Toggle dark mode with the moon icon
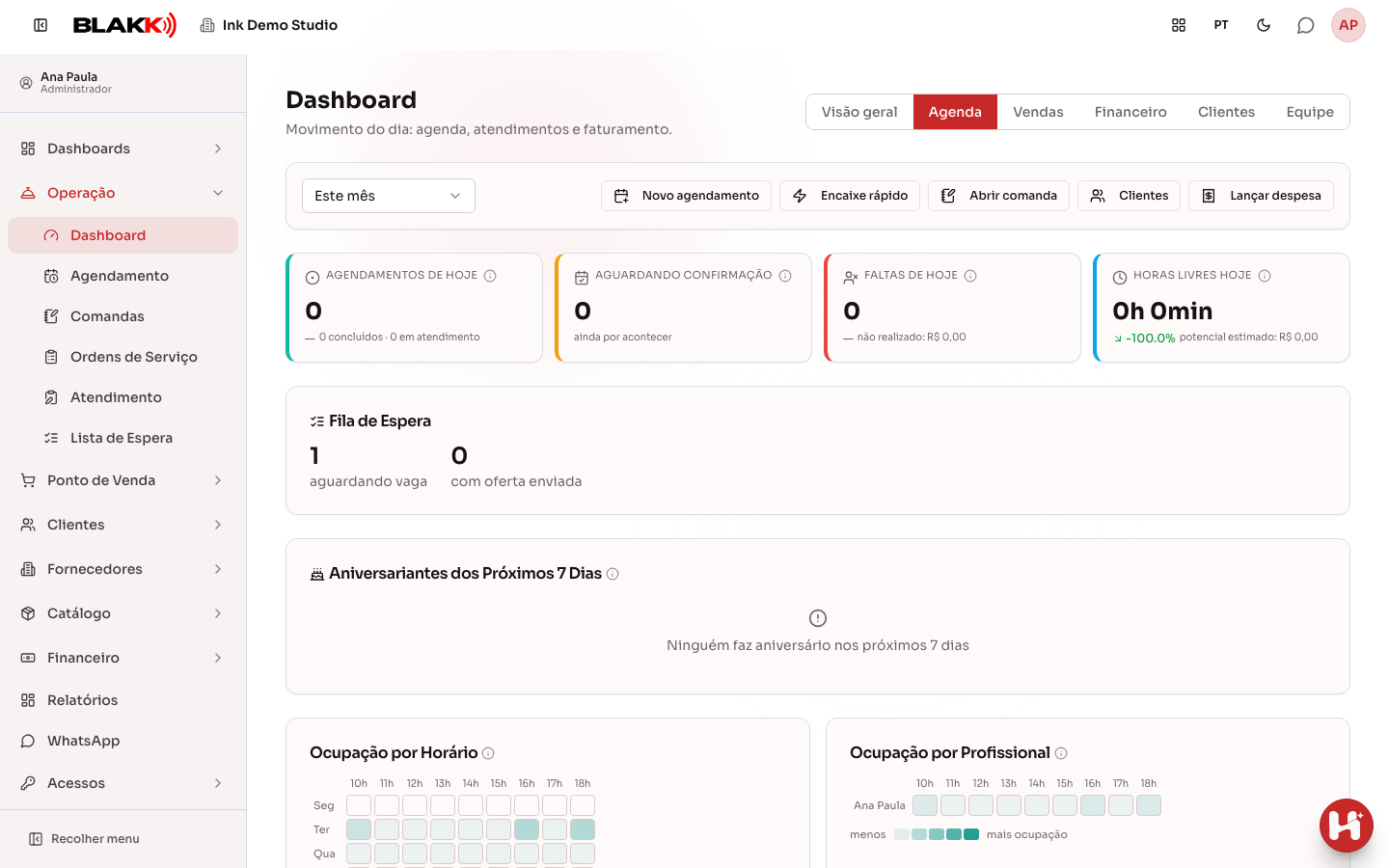 click(x=1264, y=25)
